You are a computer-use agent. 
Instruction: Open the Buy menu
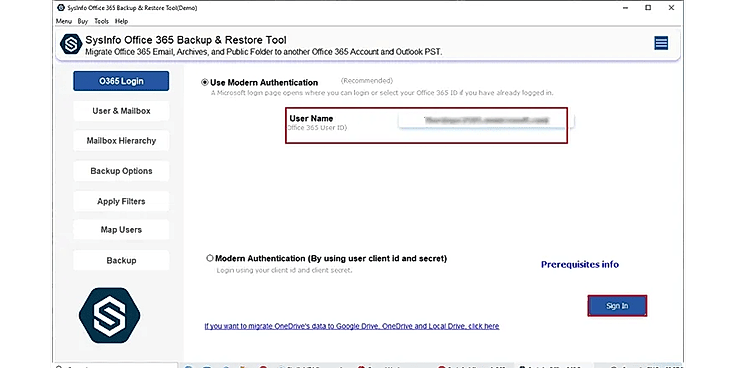(x=83, y=21)
